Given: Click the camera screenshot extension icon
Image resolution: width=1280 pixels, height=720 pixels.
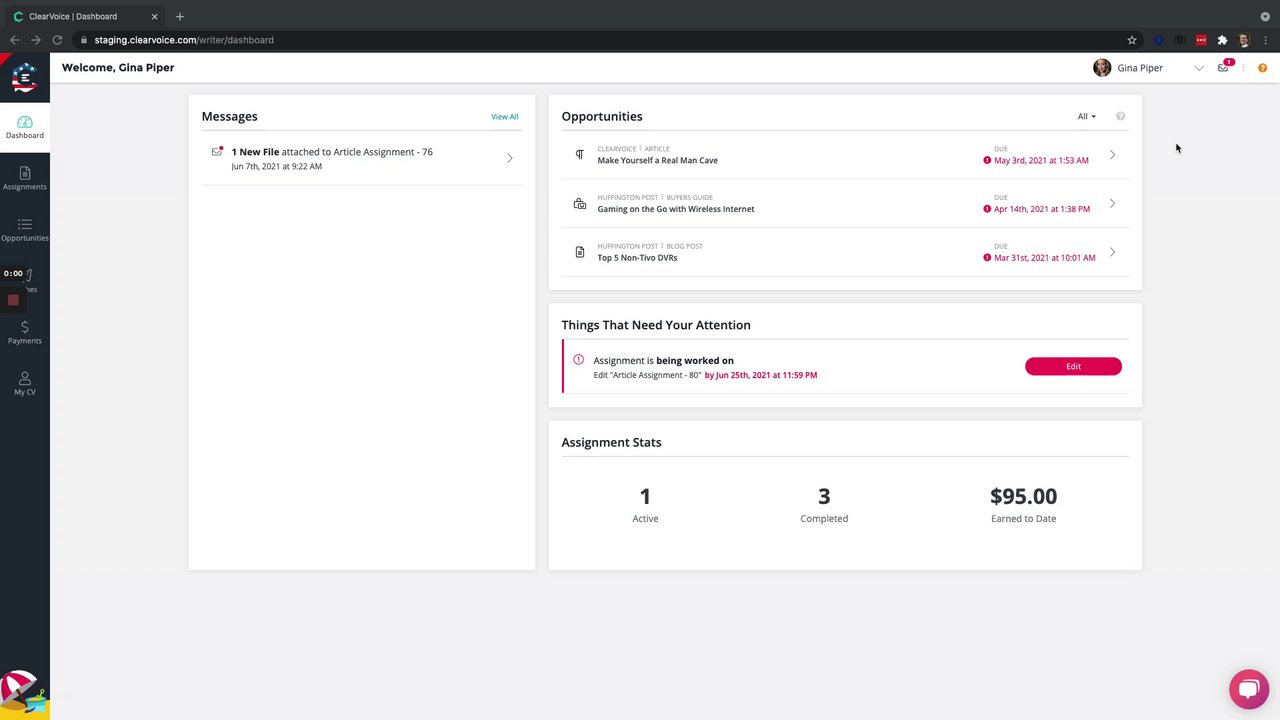Looking at the screenshot, I should tap(1180, 40).
